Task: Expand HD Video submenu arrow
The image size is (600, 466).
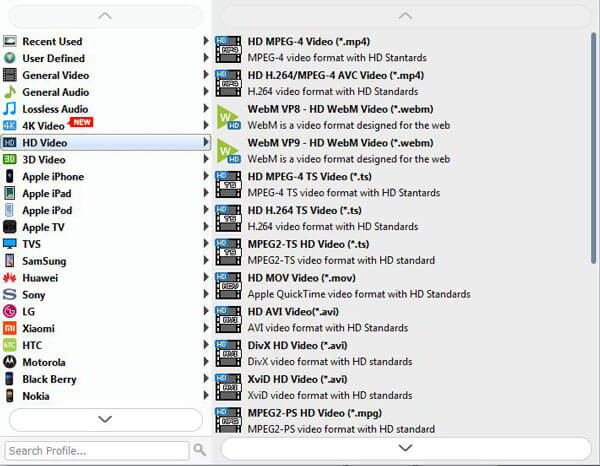Action: point(206,142)
